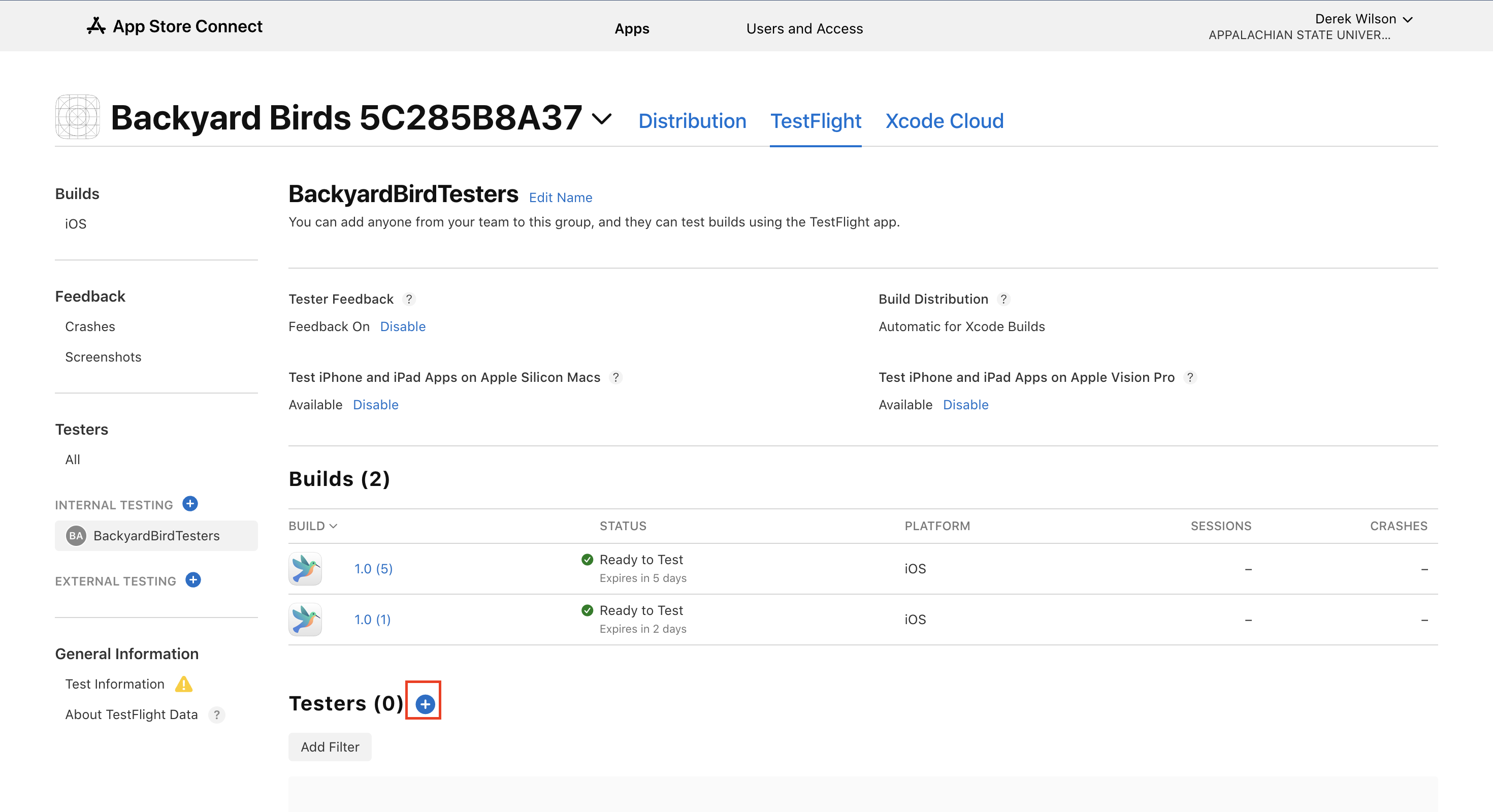1493x812 pixels.
Task: Open Build Distribution help question mark
Action: coord(1003,299)
